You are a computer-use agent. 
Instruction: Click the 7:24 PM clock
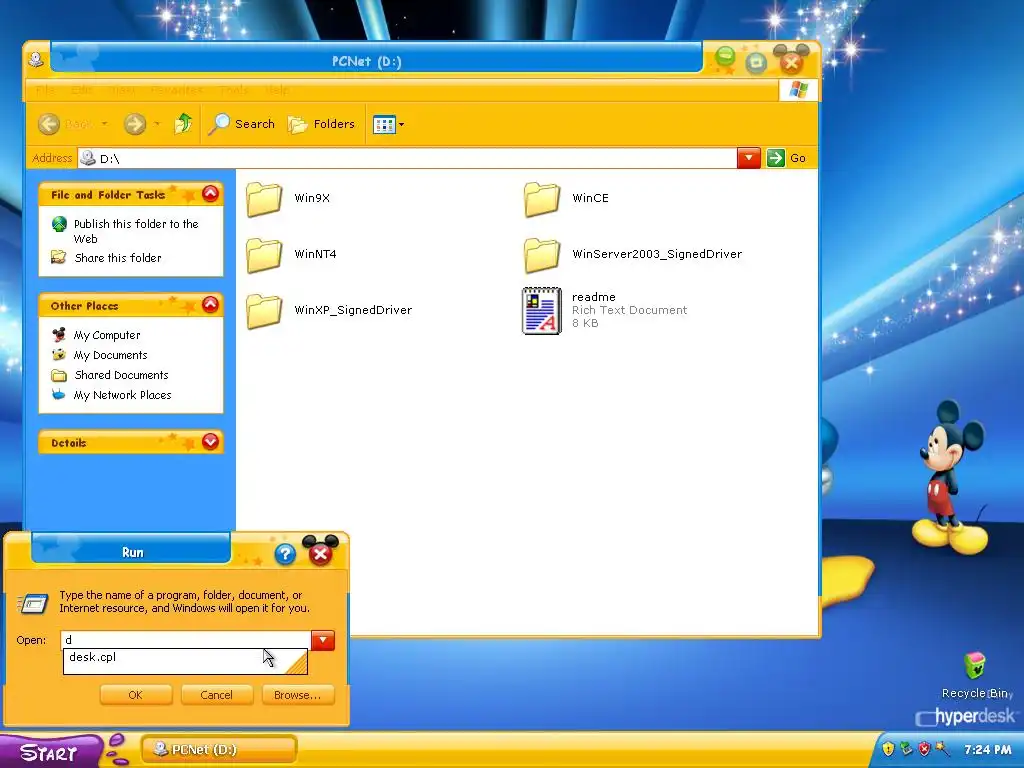pyautogui.click(x=987, y=750)
